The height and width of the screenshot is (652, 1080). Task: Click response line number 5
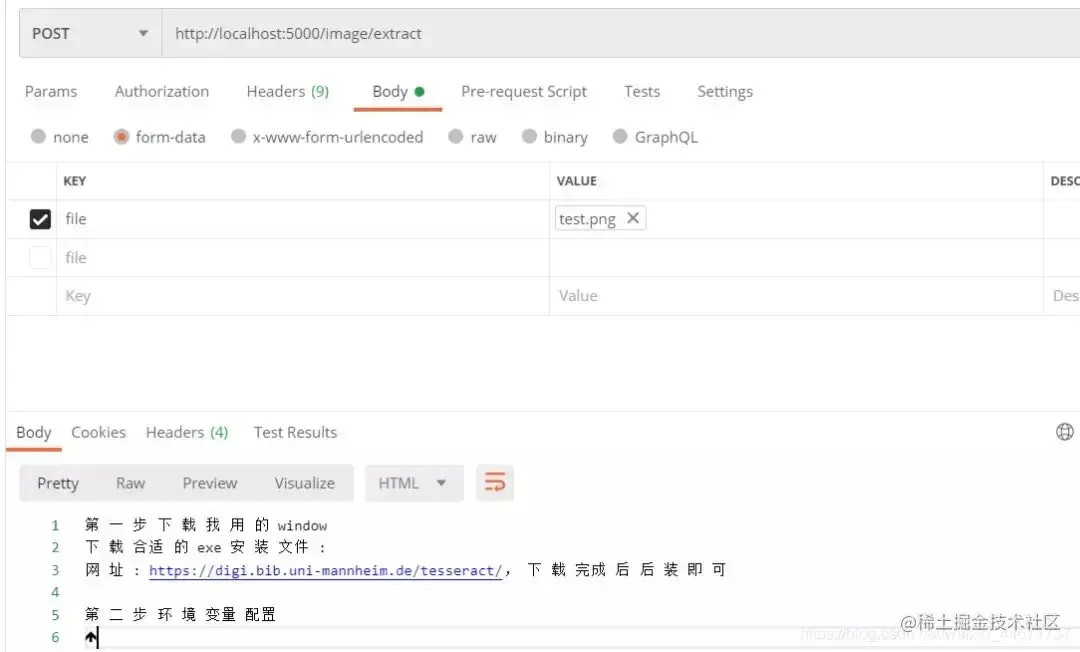(55, 615)
